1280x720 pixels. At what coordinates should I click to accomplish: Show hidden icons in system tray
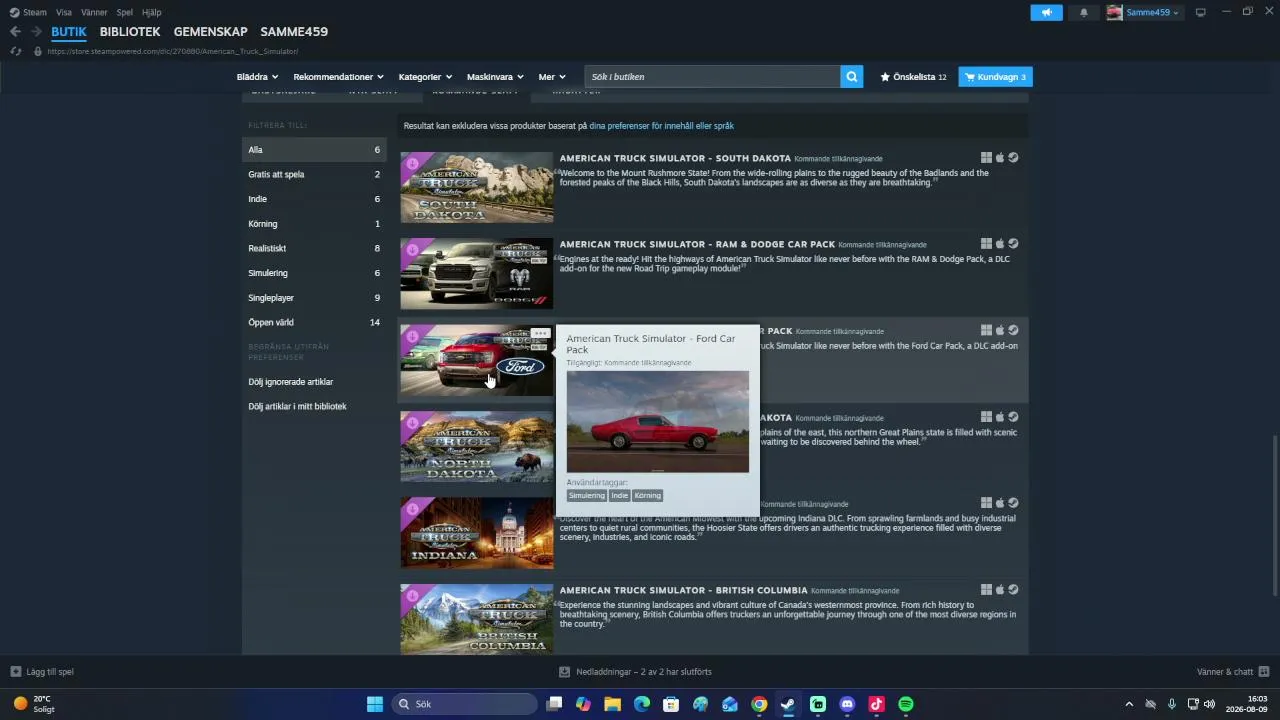pos(1129,704)
